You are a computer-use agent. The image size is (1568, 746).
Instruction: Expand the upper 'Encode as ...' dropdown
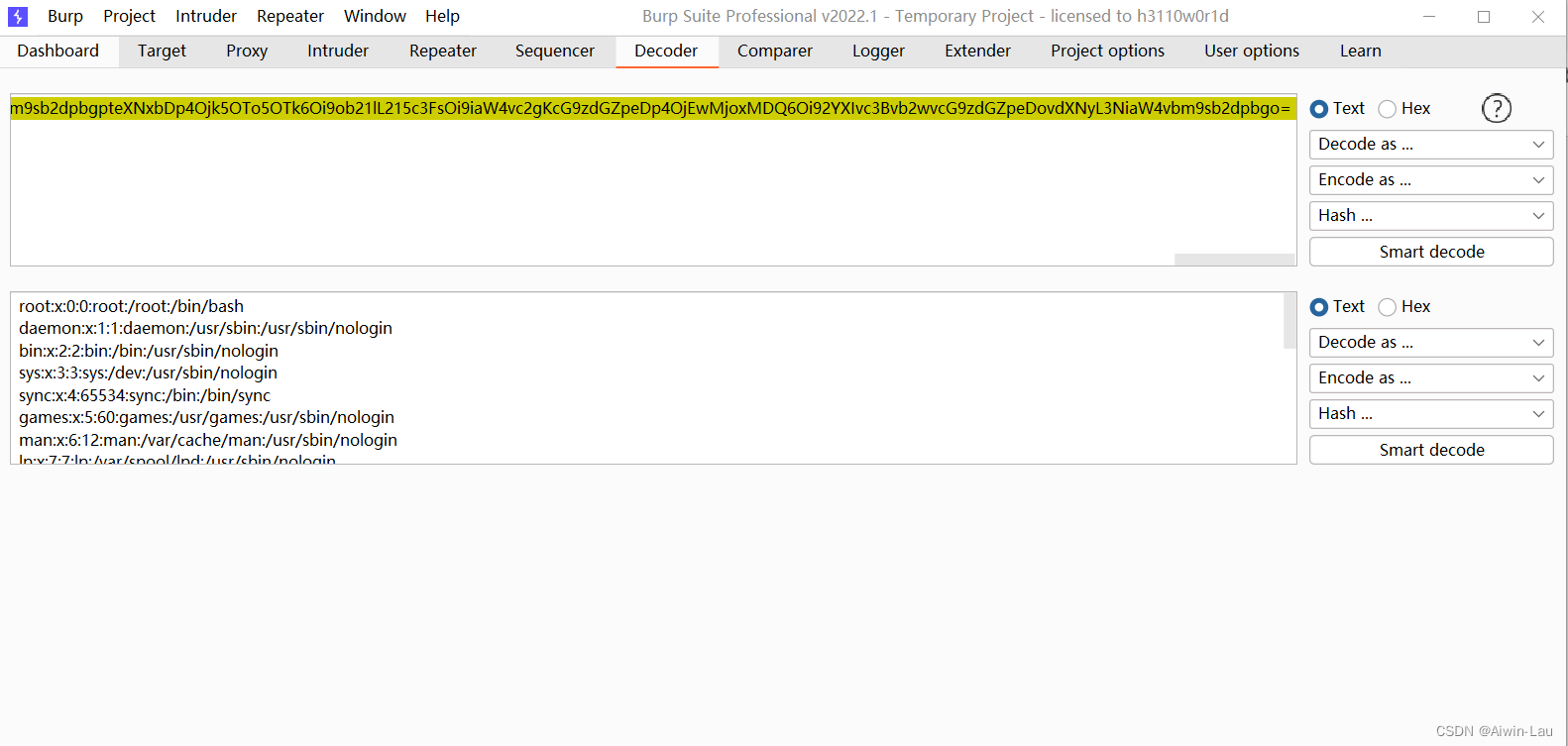[x=1431, y=180]
